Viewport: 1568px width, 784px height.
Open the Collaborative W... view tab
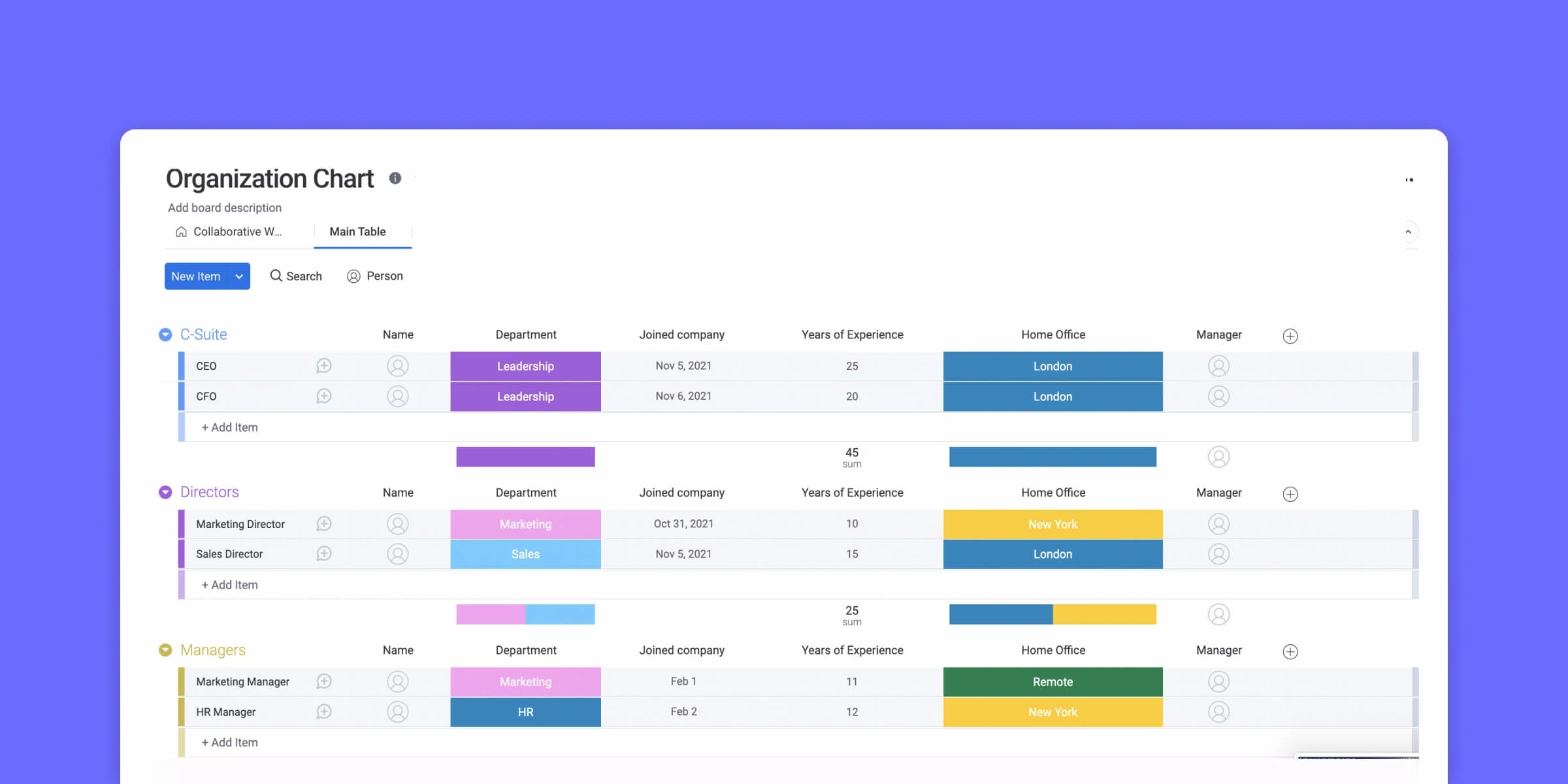[x=237, y=231]
